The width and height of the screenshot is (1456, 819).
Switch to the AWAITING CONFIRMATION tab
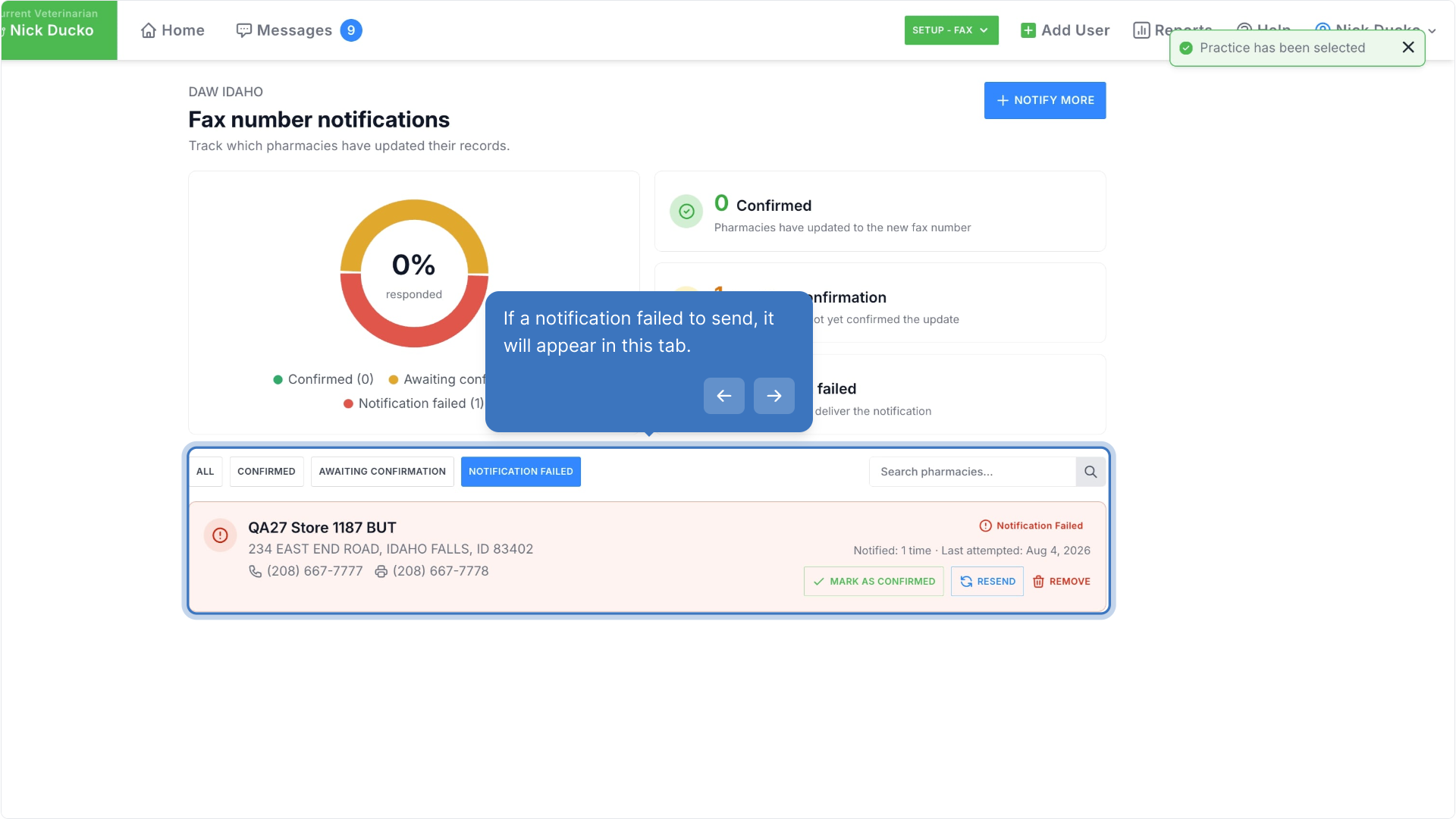382,472
